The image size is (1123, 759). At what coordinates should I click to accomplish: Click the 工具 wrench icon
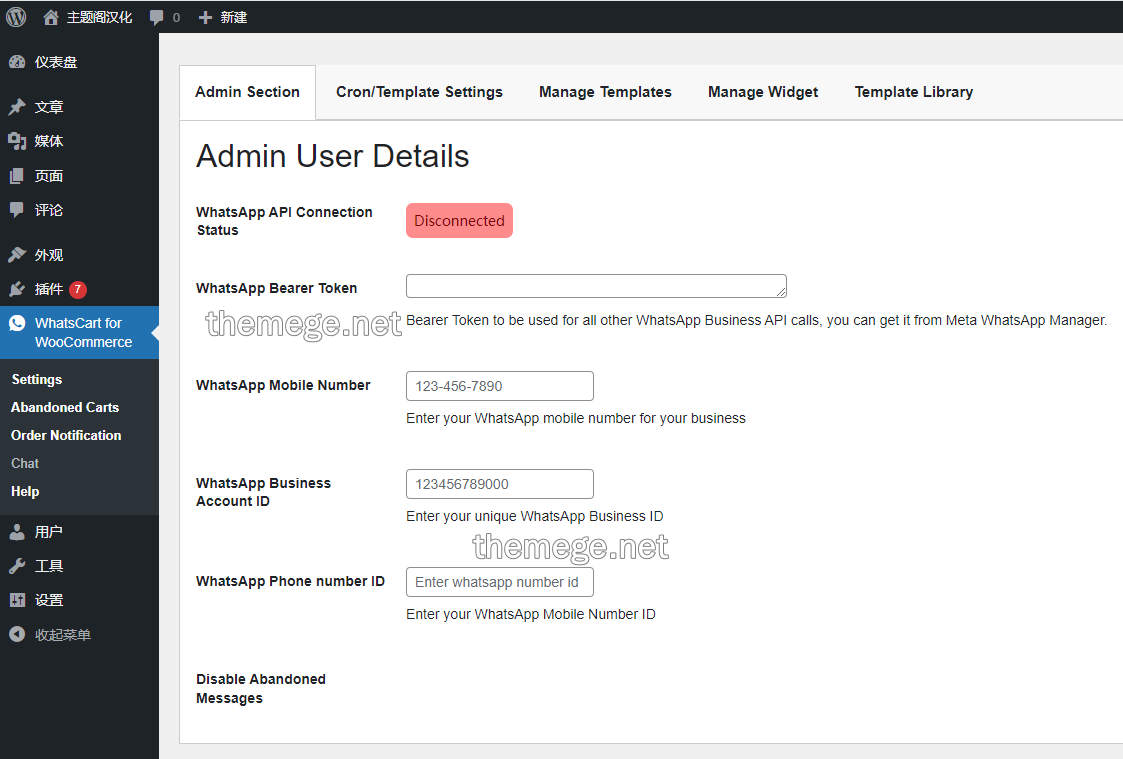click(x=17, y=566)
